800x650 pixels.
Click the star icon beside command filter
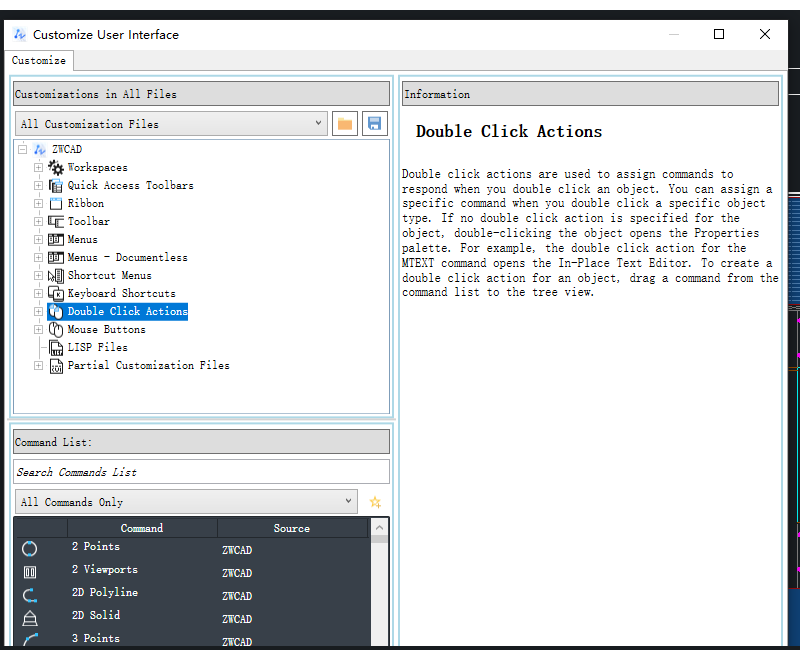[375, 502]
